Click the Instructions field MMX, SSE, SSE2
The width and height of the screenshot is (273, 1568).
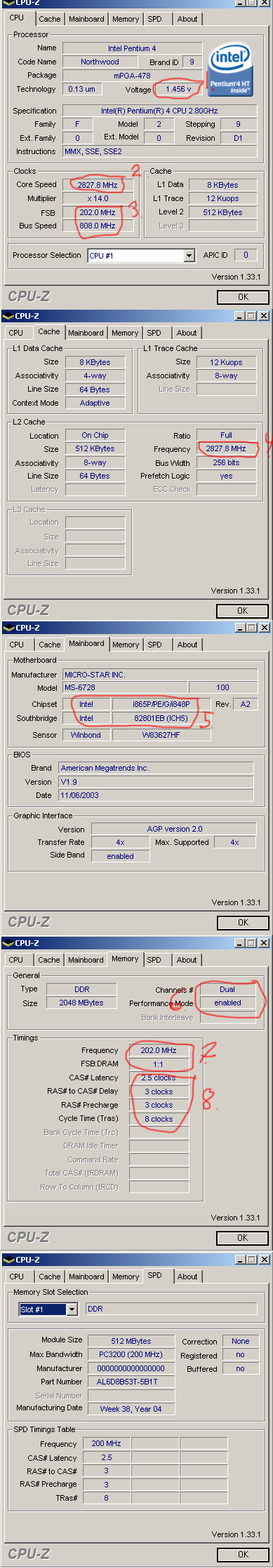159,151
